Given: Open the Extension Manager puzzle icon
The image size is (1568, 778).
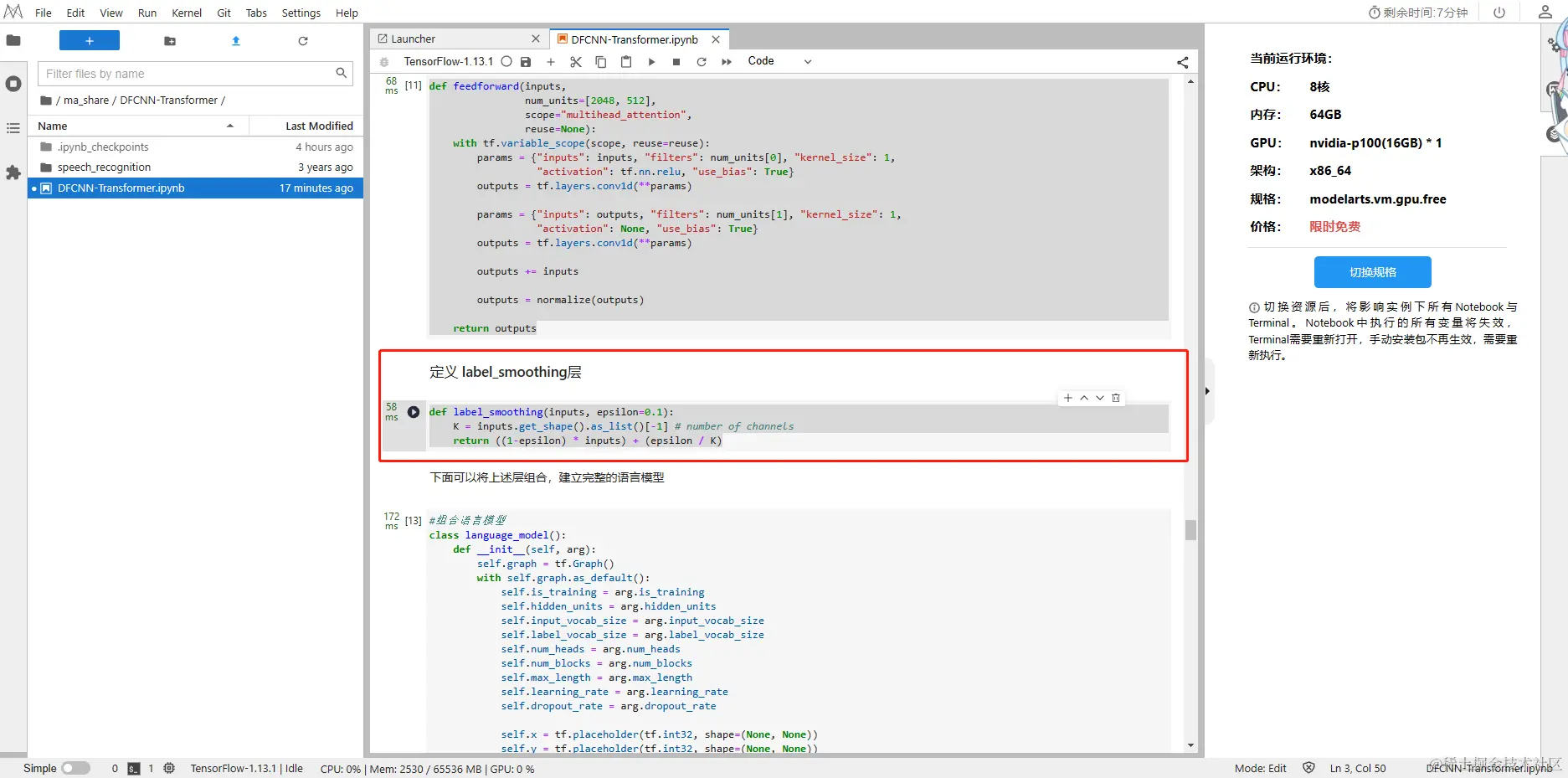Looking at the screenshot, I should pos(13,173).
